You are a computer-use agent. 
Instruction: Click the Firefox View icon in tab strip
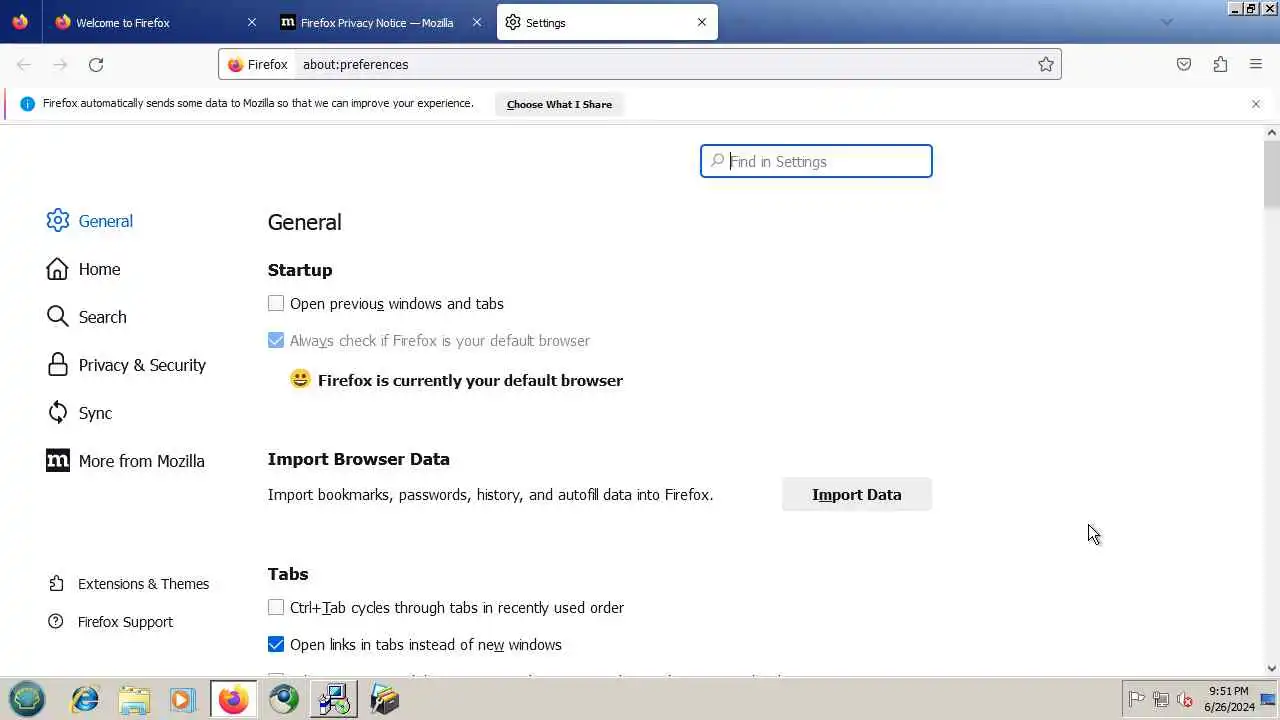tap(20, 22)
